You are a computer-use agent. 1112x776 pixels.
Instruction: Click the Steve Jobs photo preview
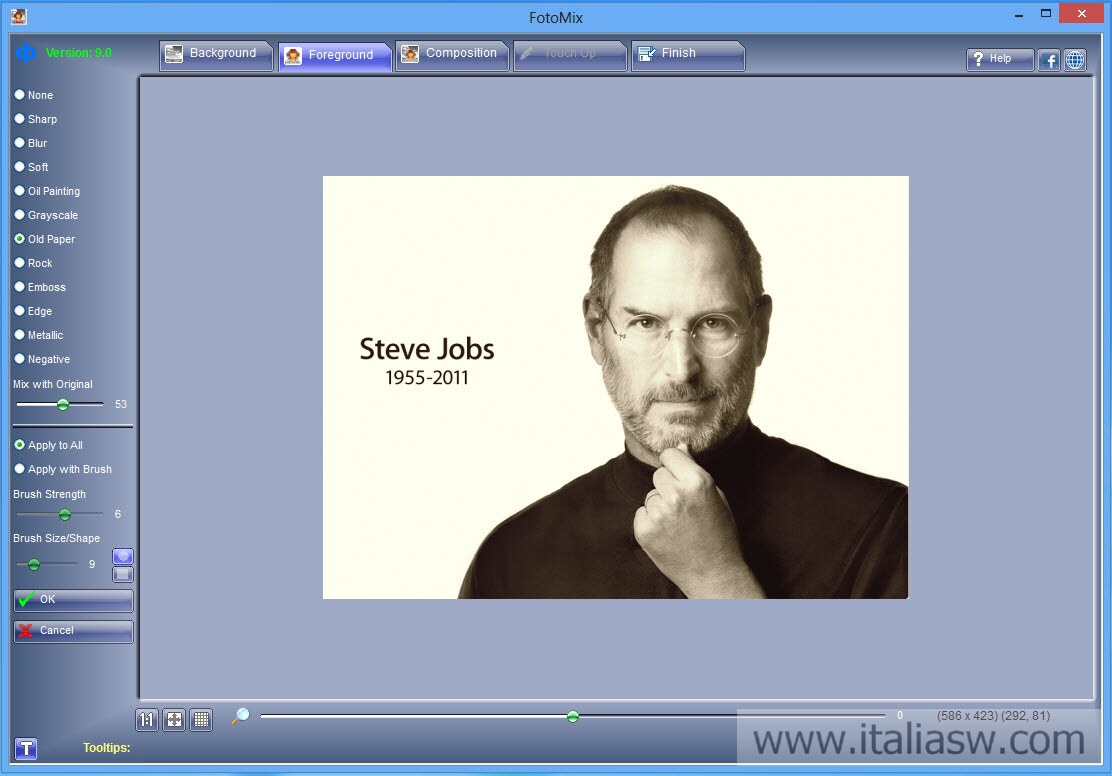(x=616, y=387)
